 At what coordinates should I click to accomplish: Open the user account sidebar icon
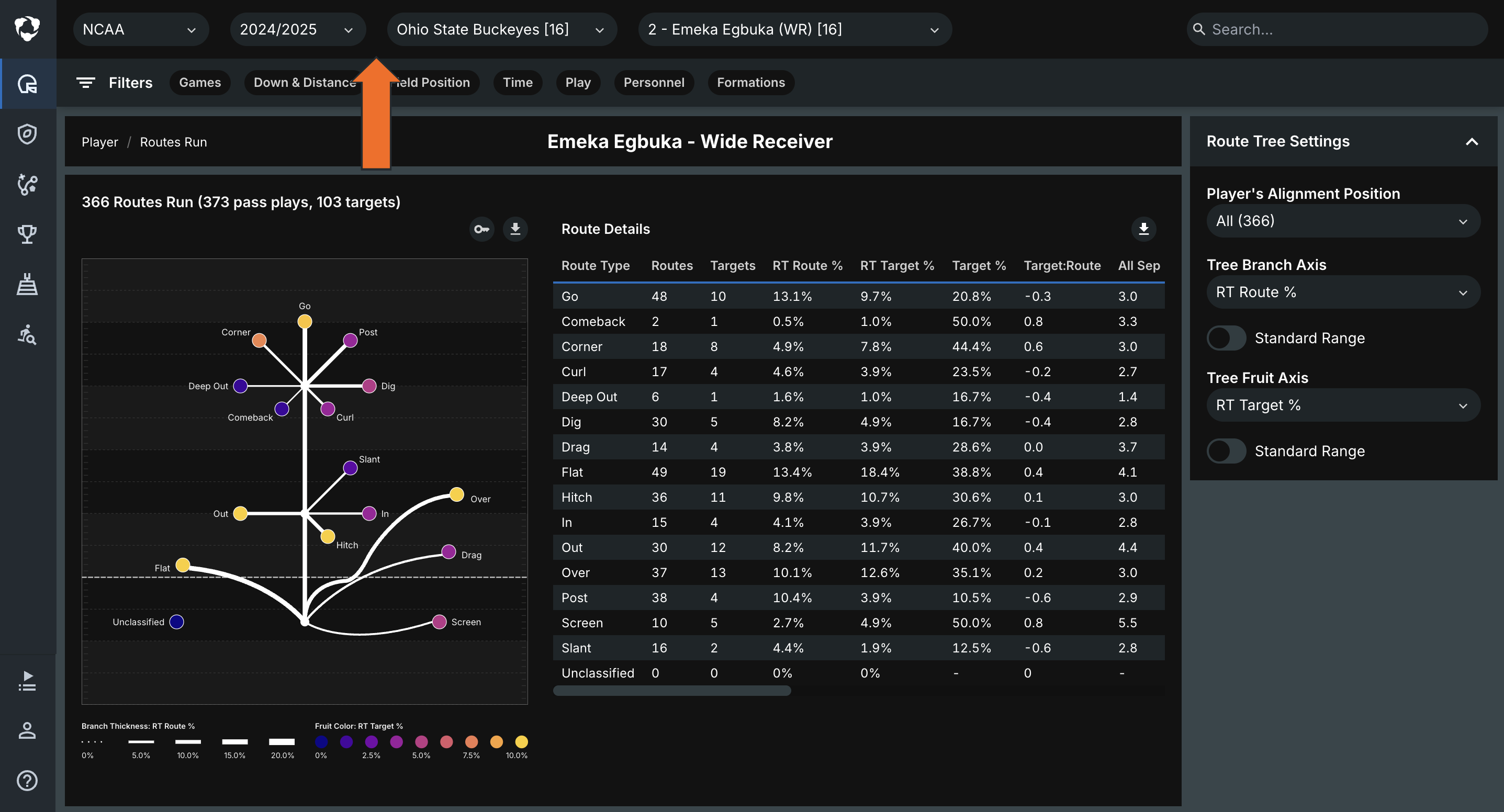pyautogui.click(x=27, y=730)
